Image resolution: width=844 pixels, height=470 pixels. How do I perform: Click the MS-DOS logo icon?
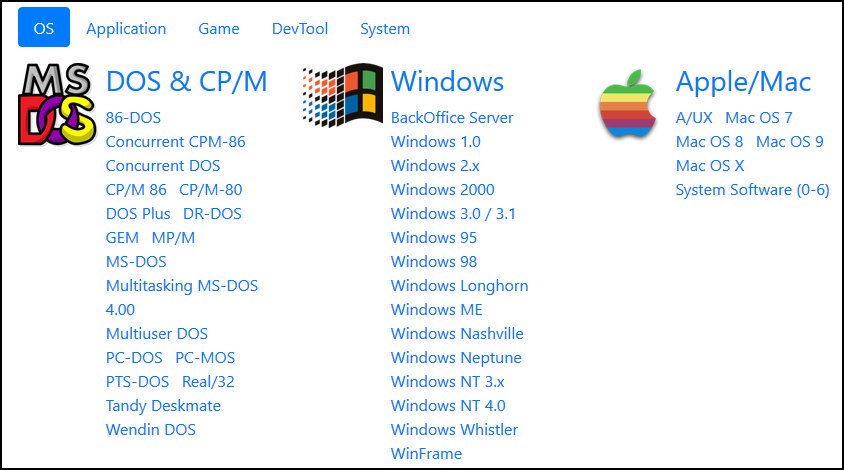pos(57,104)
